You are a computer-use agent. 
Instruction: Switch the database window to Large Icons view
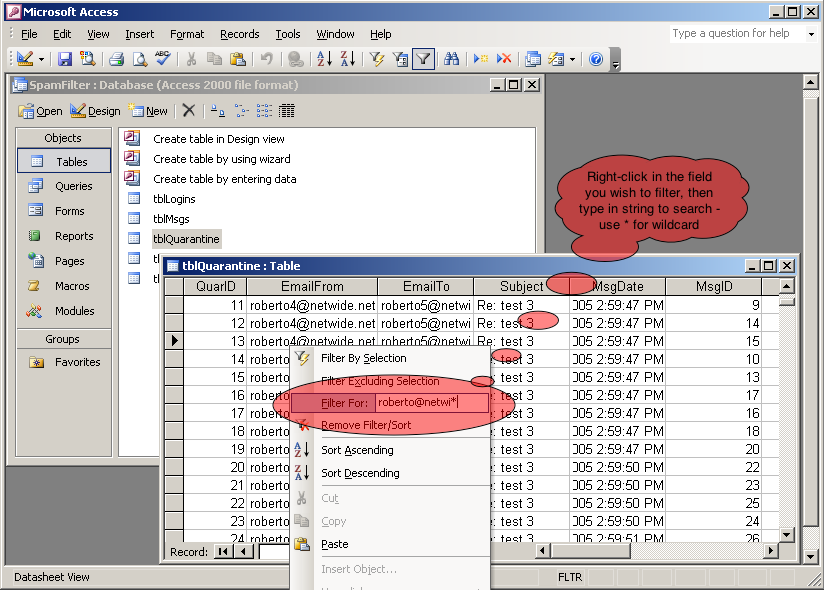(x=218, y=110)
